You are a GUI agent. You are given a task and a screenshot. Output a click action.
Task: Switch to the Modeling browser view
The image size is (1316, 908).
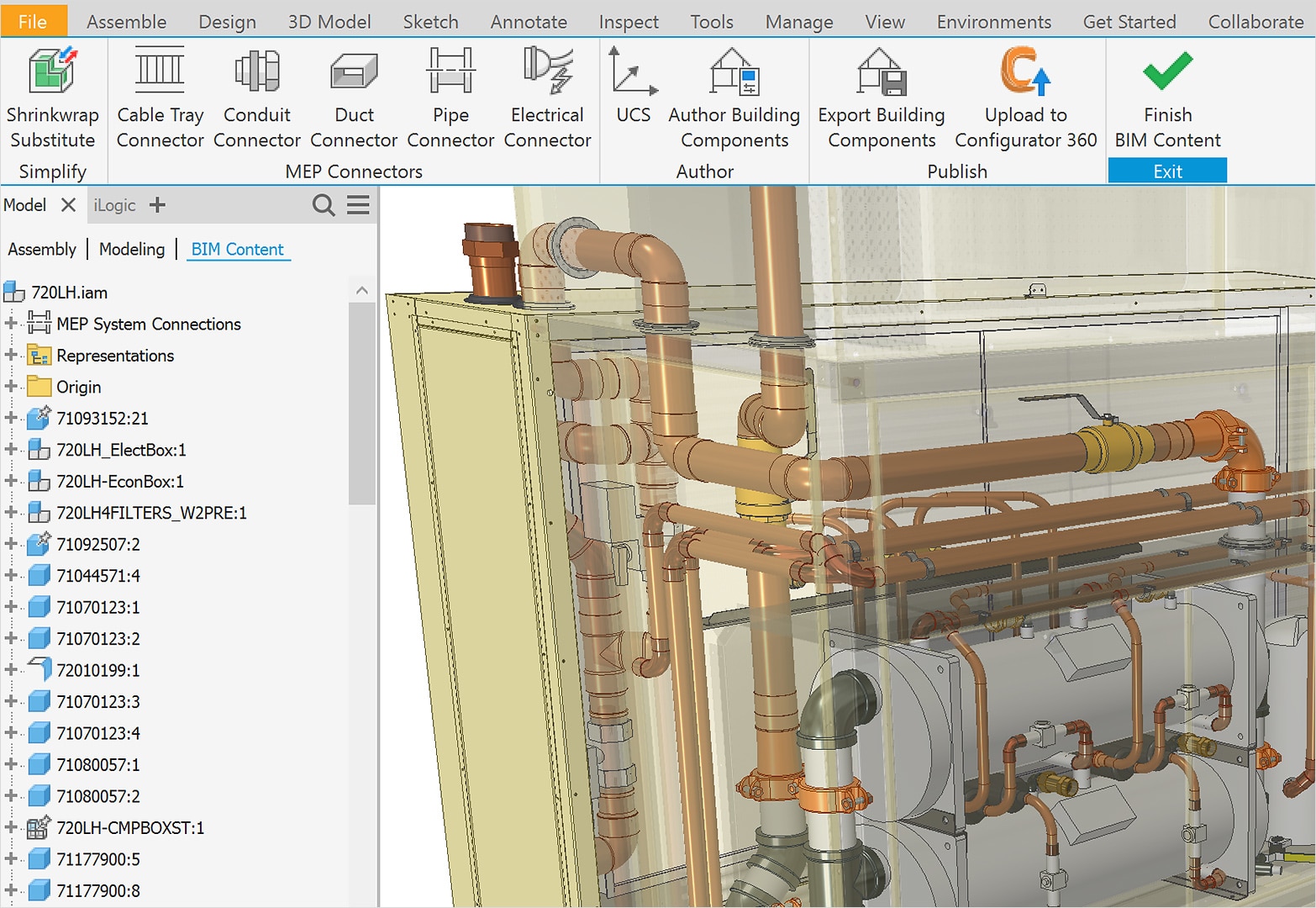pos(132,249)
